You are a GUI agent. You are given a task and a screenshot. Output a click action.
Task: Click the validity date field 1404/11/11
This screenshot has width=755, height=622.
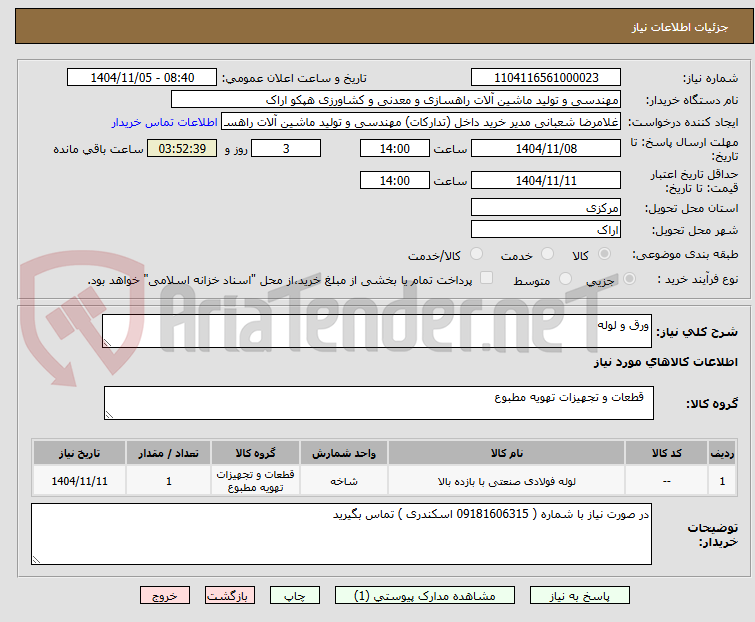pos(546,181)
